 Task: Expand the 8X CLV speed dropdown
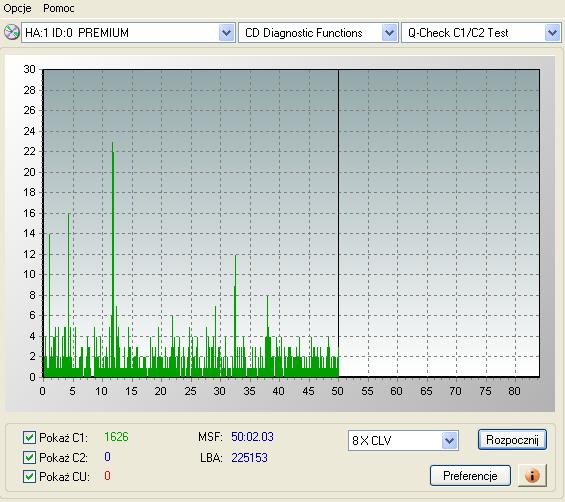point(449,440)
